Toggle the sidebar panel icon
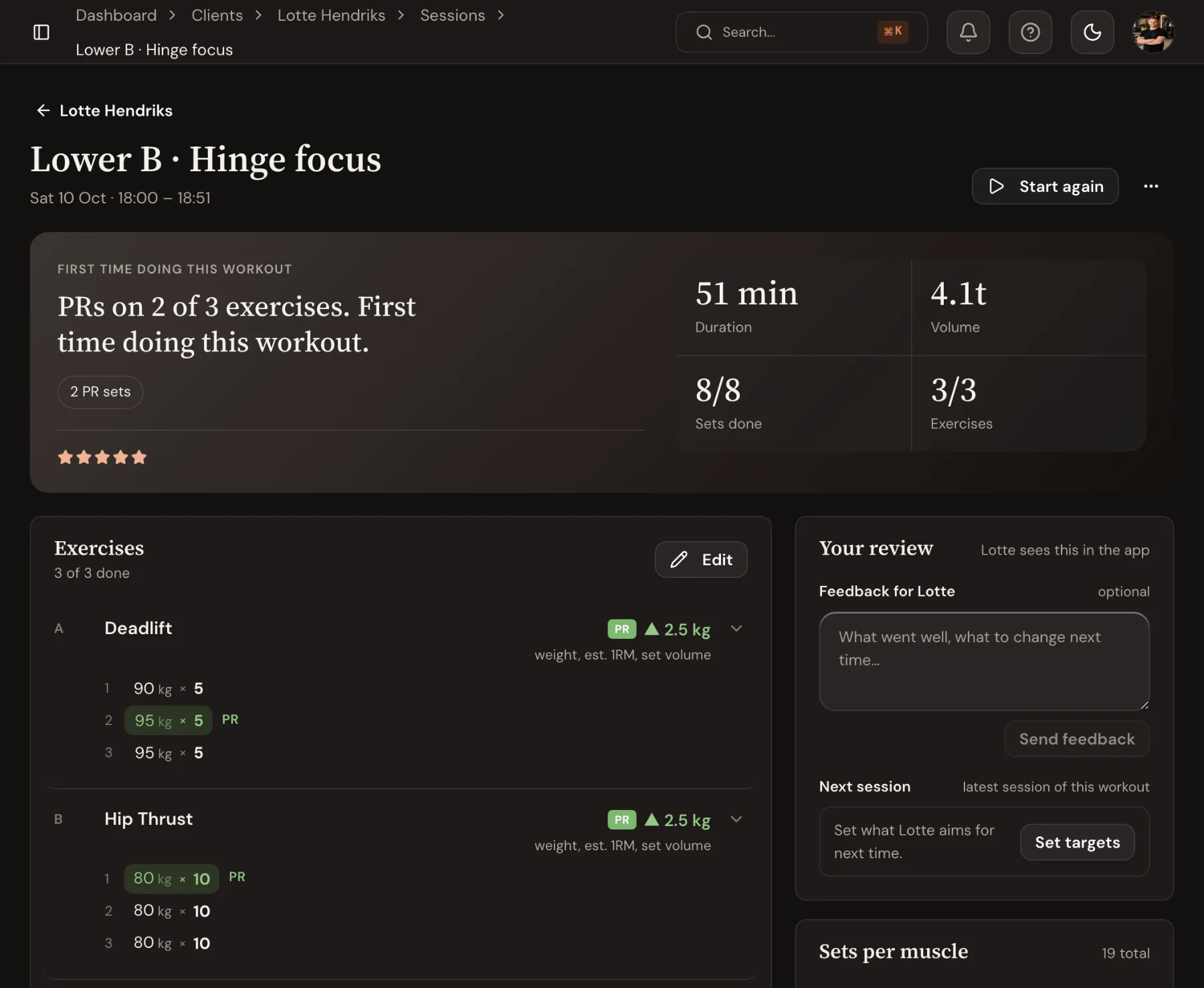The height and width of the screenshot is (988, 1204). pyautogui.click(x=41, y=32)
